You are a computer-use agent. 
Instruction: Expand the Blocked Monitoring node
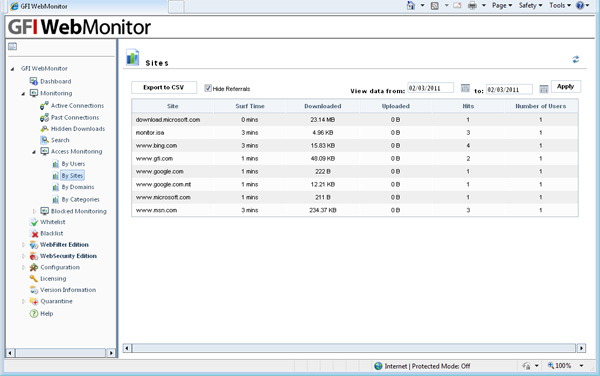[x=34, y=211]
